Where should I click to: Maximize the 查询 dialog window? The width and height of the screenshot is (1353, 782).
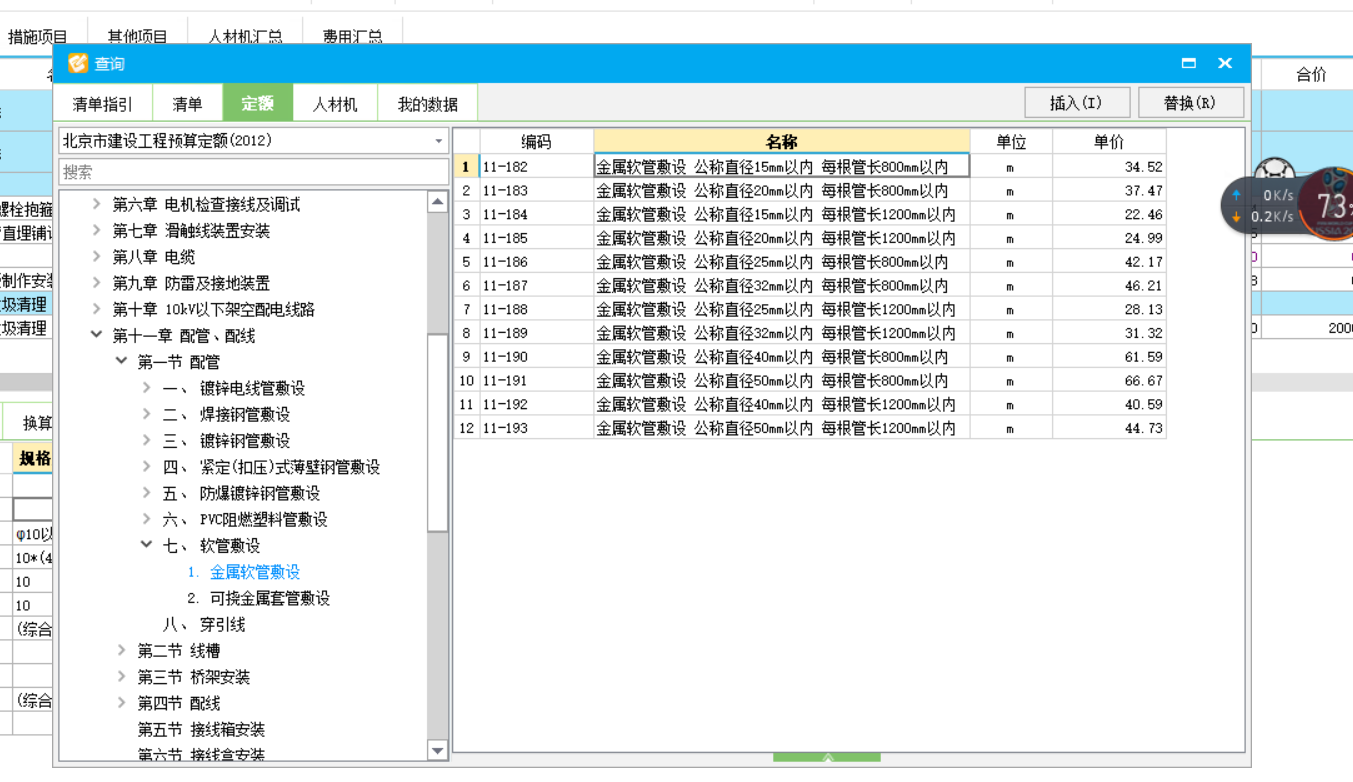coord(1189,63)
